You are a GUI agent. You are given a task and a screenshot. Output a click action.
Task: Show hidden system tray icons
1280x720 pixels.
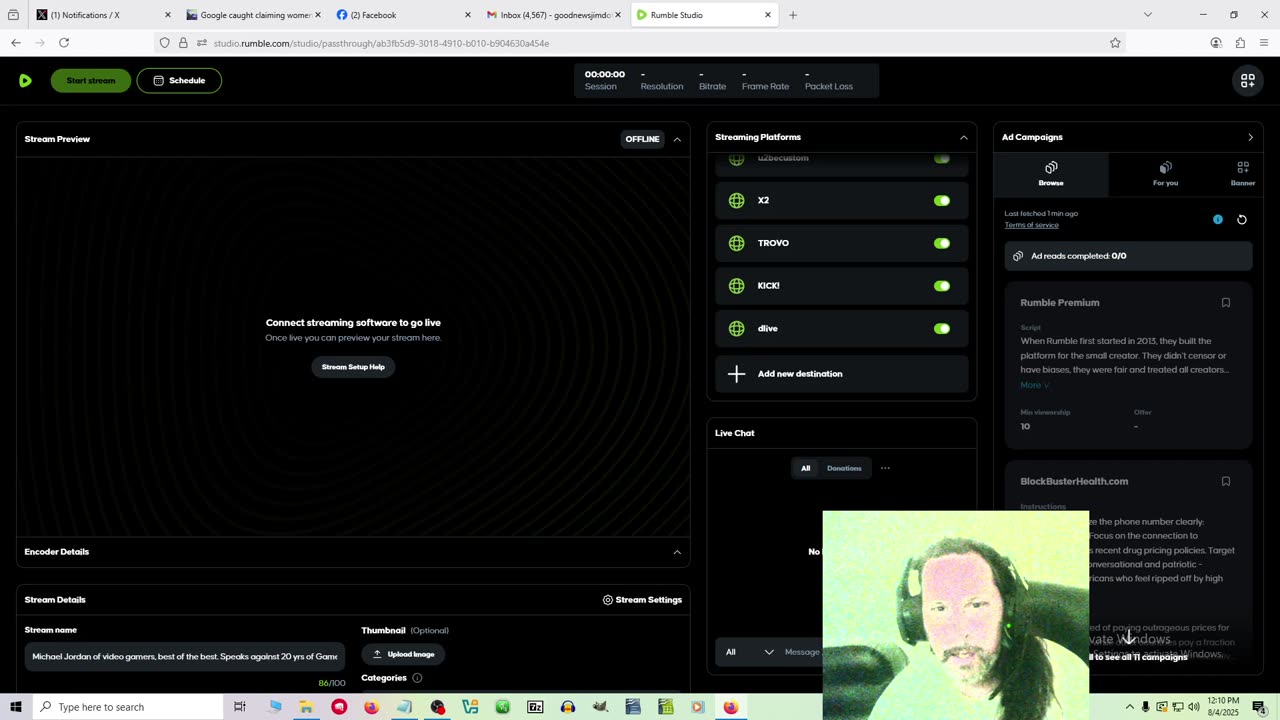coord(1130,707)
